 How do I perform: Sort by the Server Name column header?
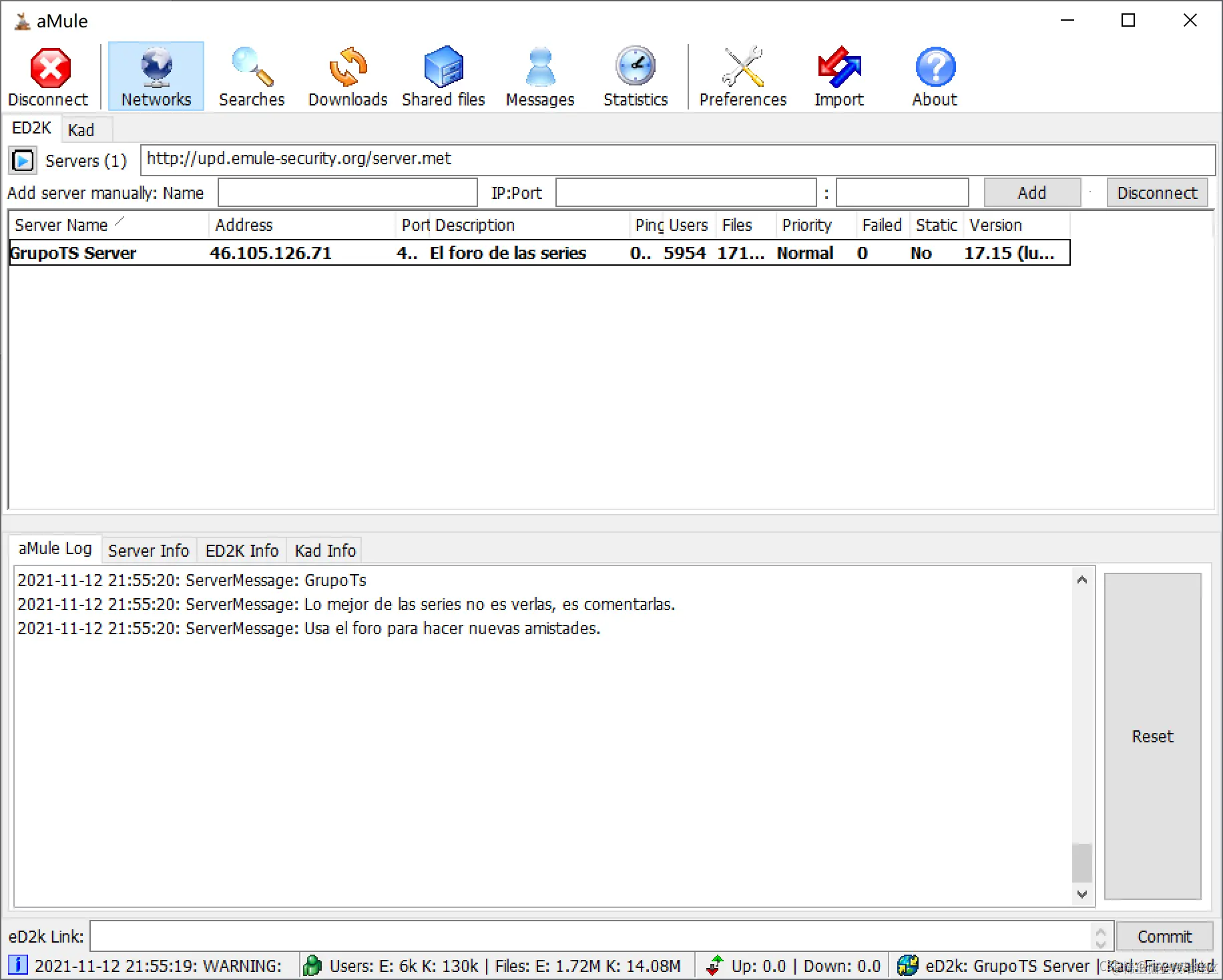coord(108,226)
